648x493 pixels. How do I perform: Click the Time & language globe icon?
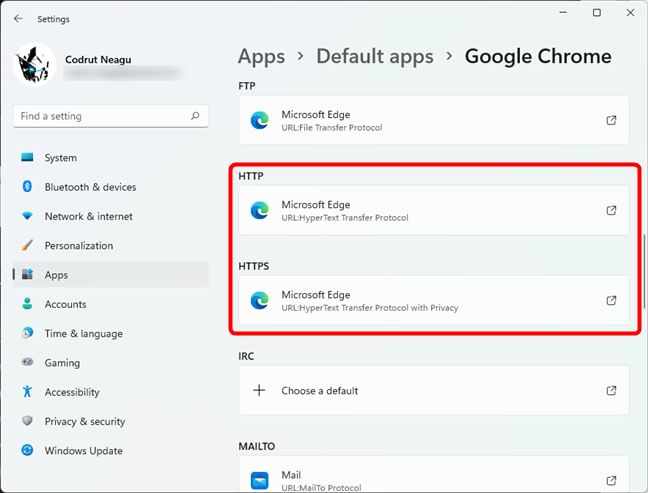point(27,333)
